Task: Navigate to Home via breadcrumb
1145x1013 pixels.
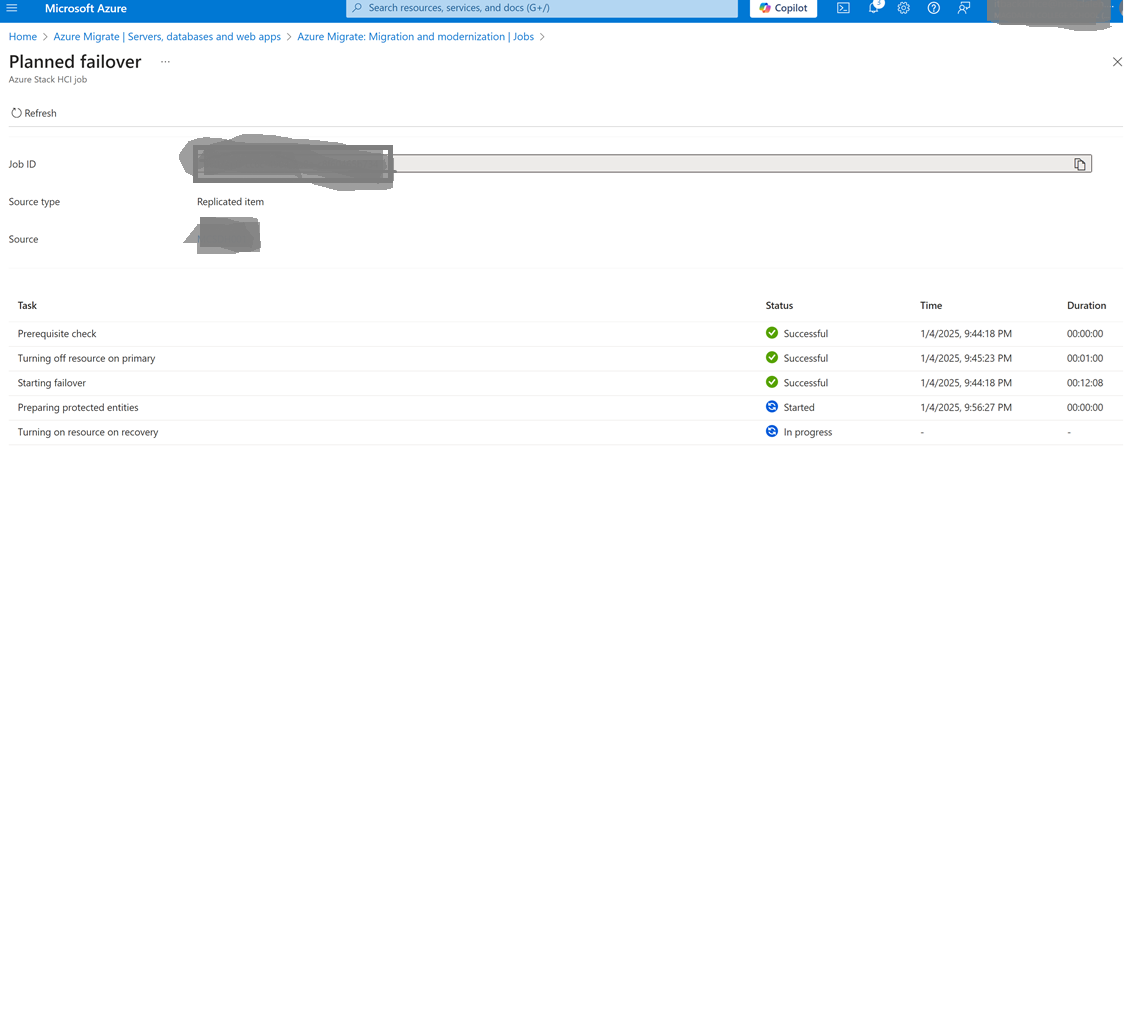Action: pyautogui.click(x=22, y=36)
